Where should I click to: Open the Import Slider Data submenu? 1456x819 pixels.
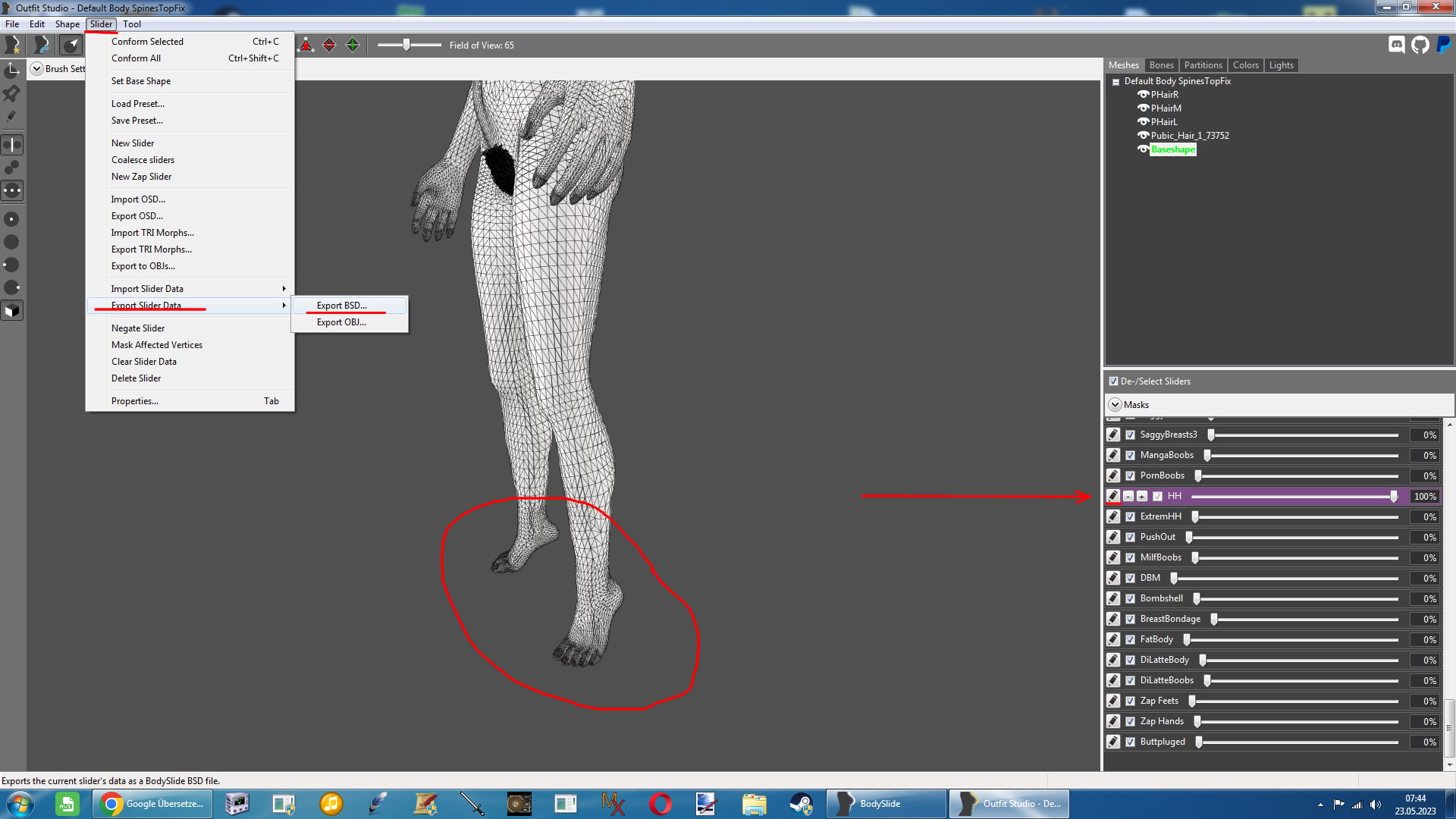(x=190, y=289)
